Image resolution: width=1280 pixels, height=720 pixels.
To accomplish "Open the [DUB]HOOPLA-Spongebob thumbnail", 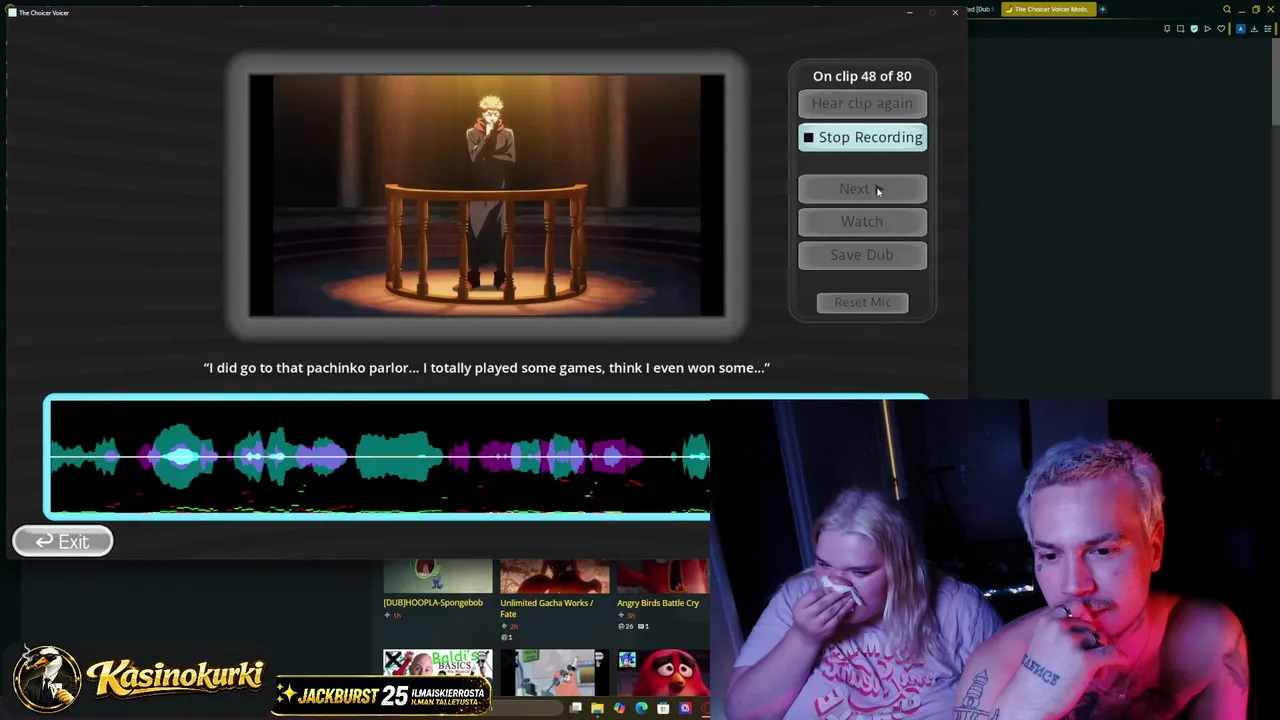I will [x=438, y=577].
